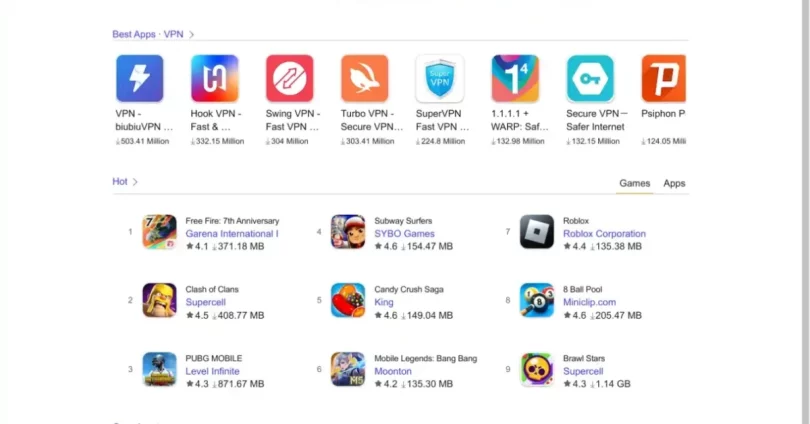Visit the SYBO Games developer link
This screenshot has width=810, height=424.
pyautogui.click(x=404, y=233)
